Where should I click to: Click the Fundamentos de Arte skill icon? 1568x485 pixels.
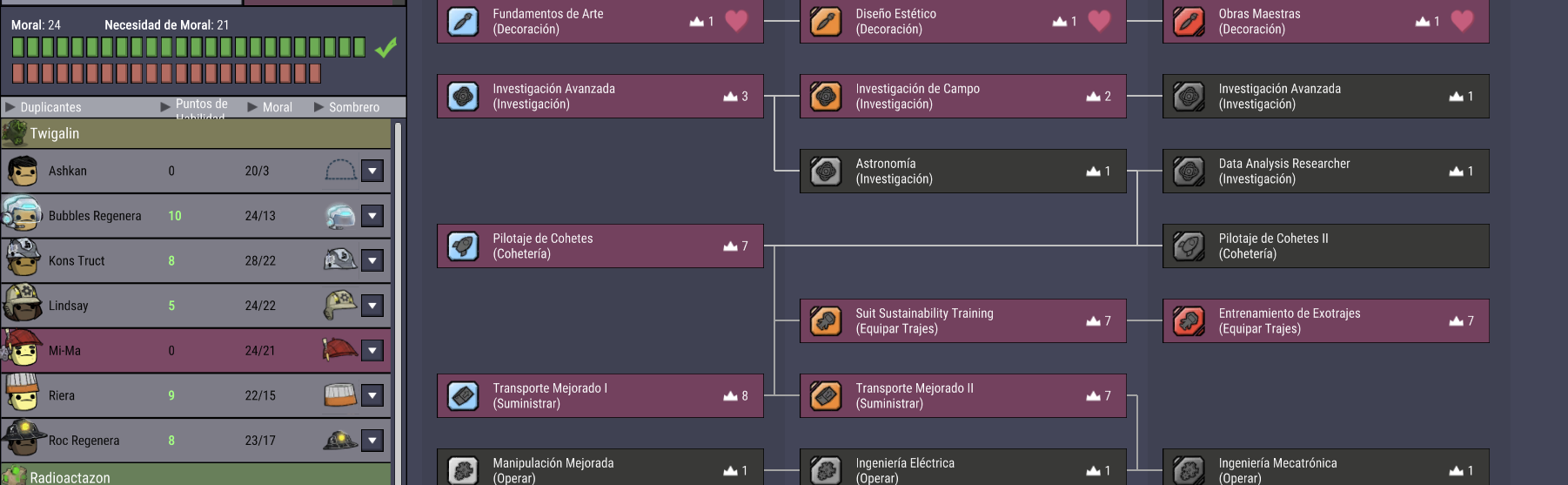click(x=463, y=22)
